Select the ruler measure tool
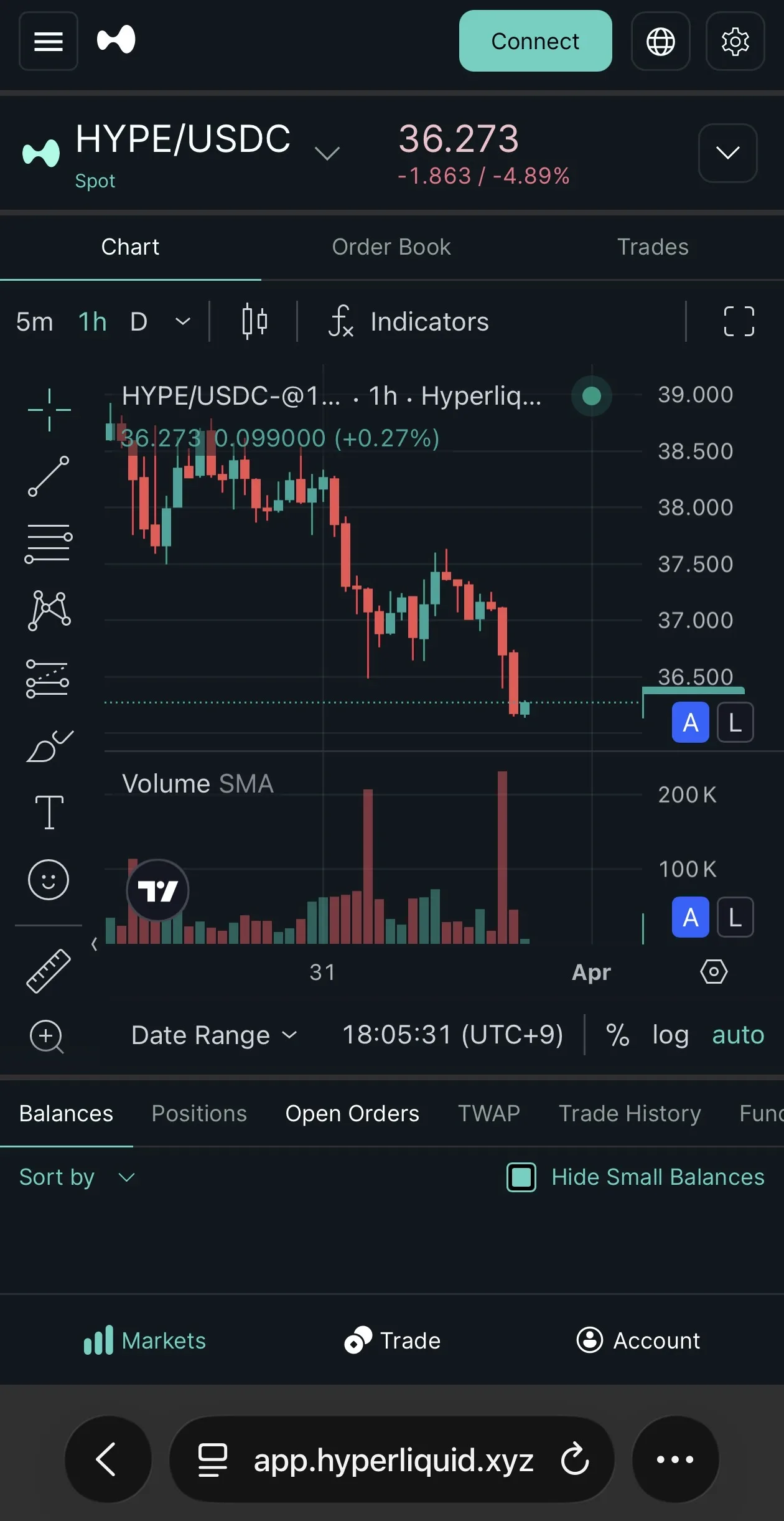Viewport: 784px width, 1521px height. click(x=49, y=971)
